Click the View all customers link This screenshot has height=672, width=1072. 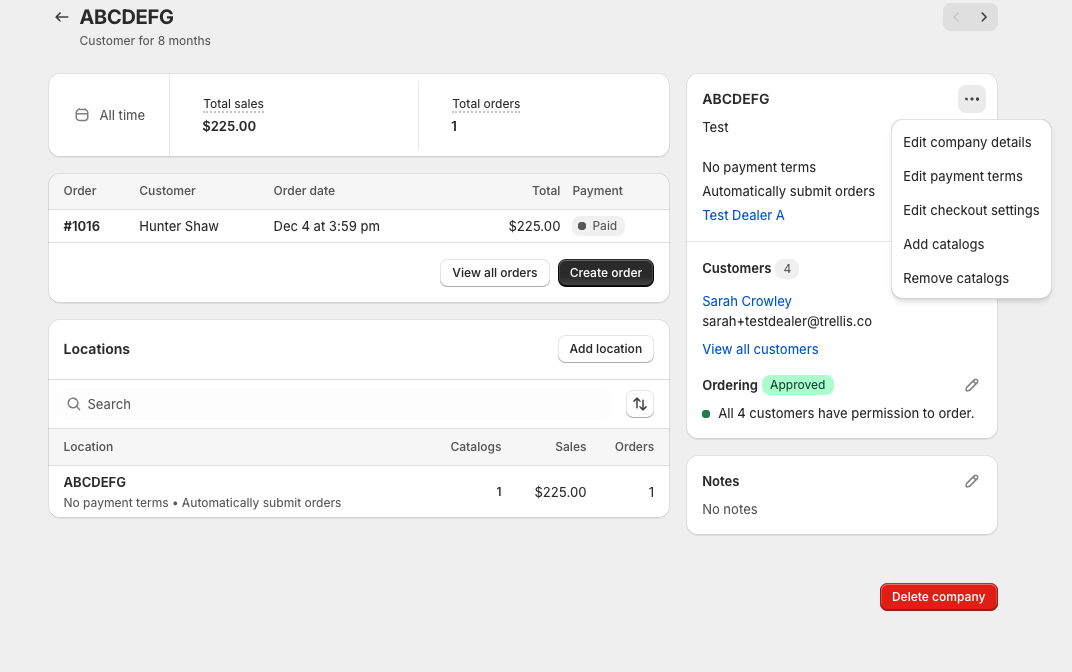click(x=760, y=349)
